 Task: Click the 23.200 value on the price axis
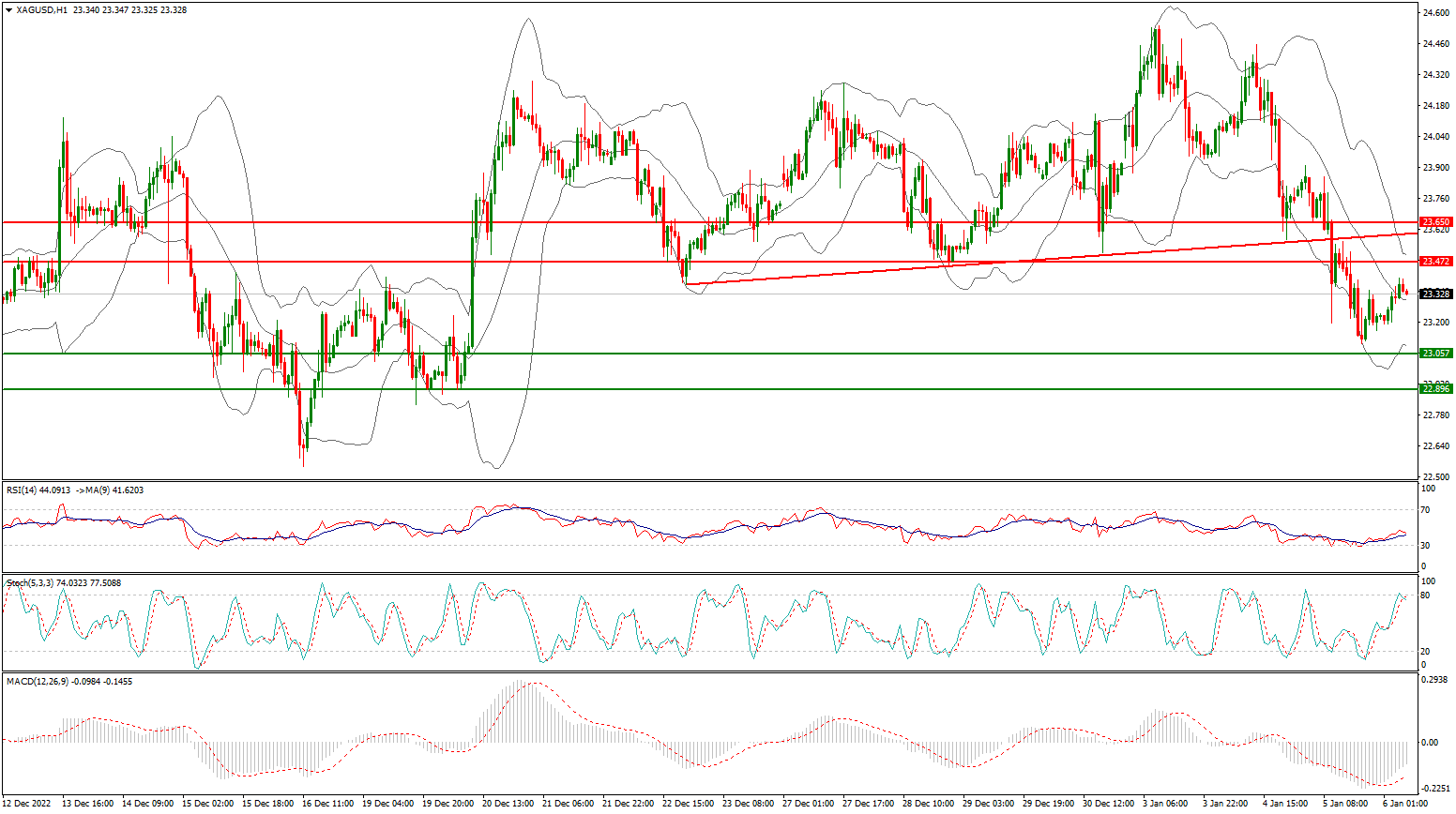click(1436, 322)
